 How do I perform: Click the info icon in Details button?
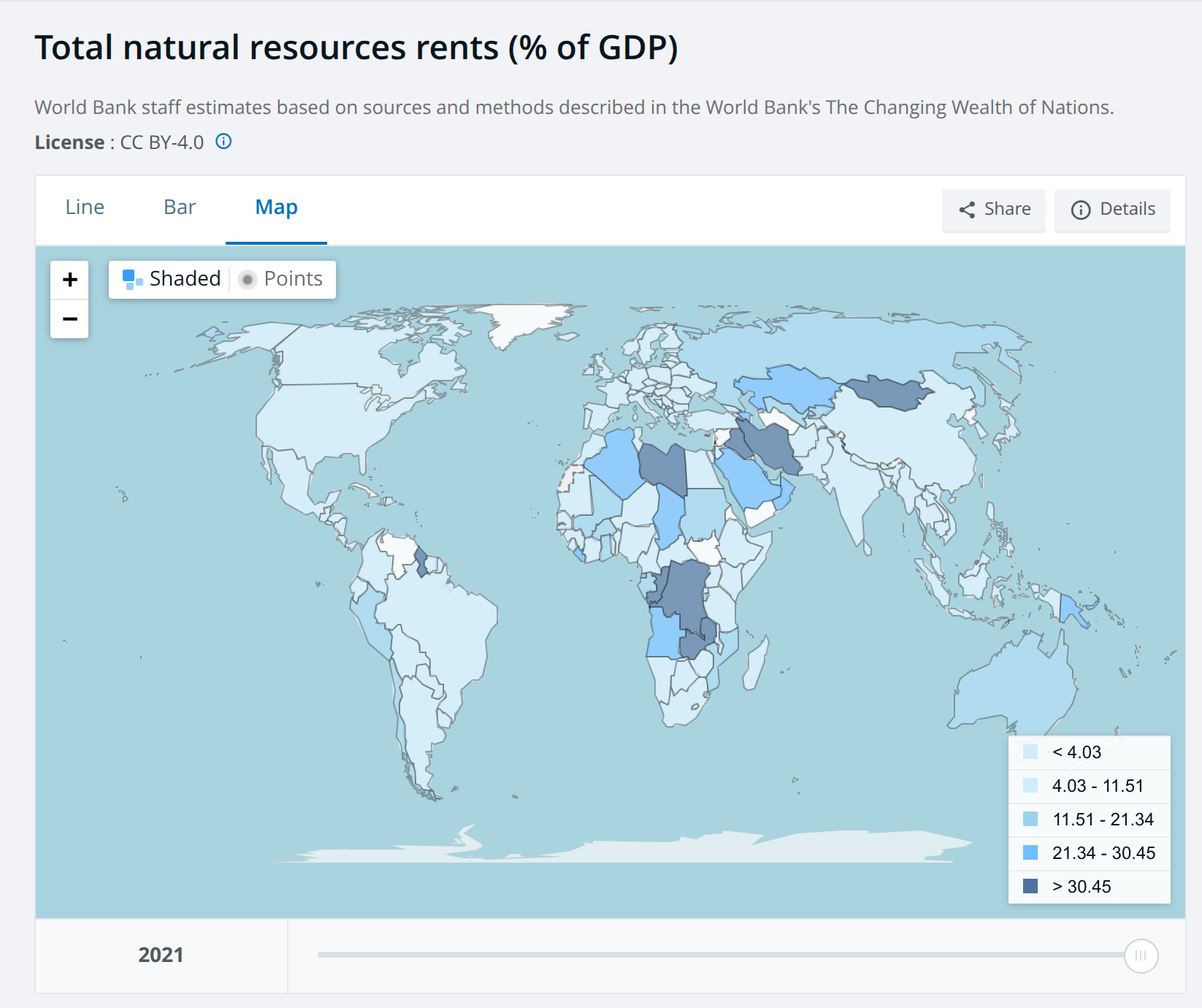coord(1080,210)
